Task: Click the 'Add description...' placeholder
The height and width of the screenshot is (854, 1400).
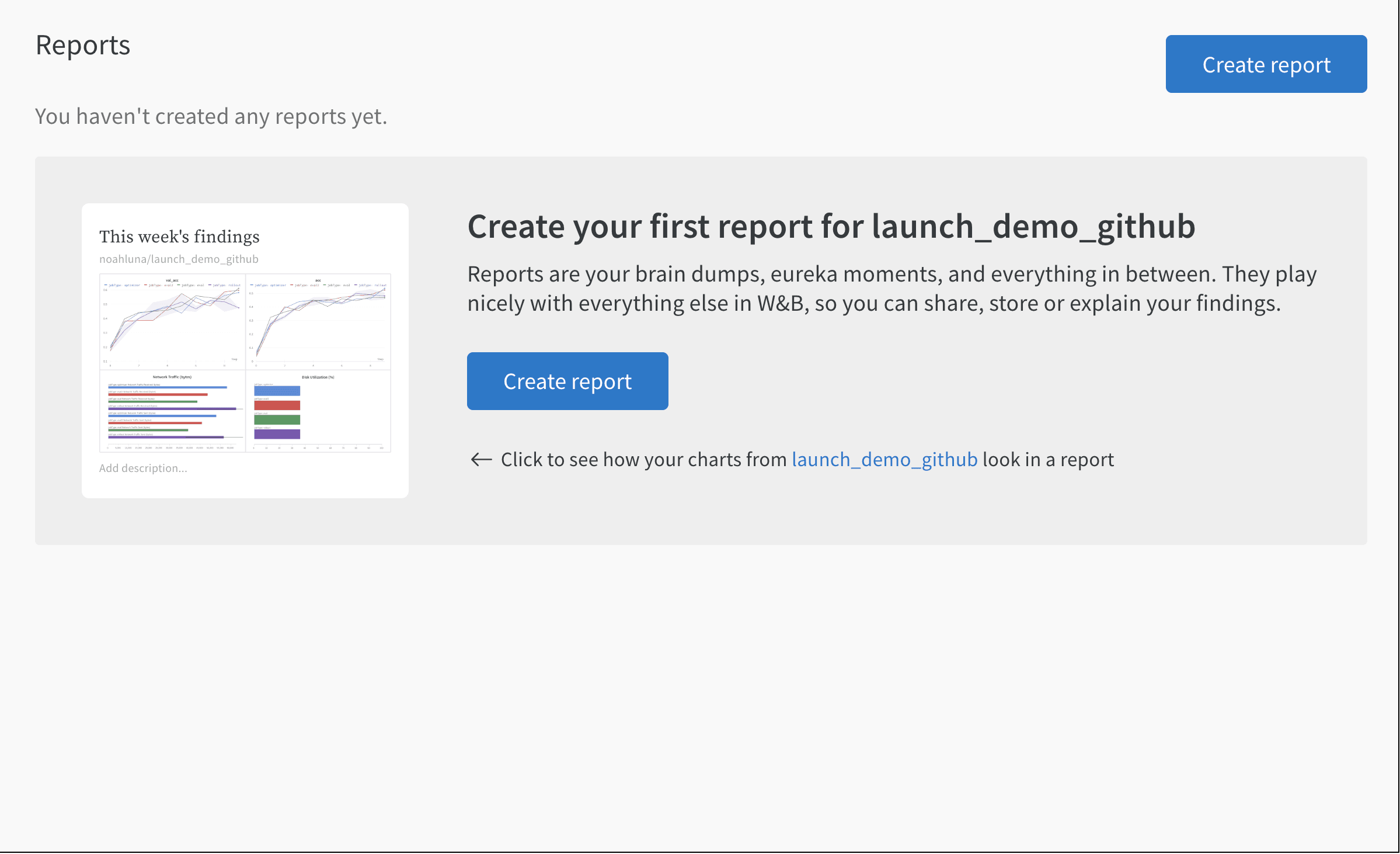Action: 143,468
